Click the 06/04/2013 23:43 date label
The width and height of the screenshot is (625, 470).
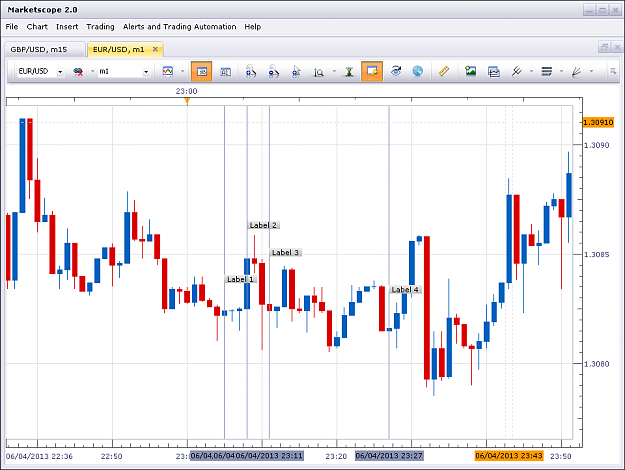509,456
